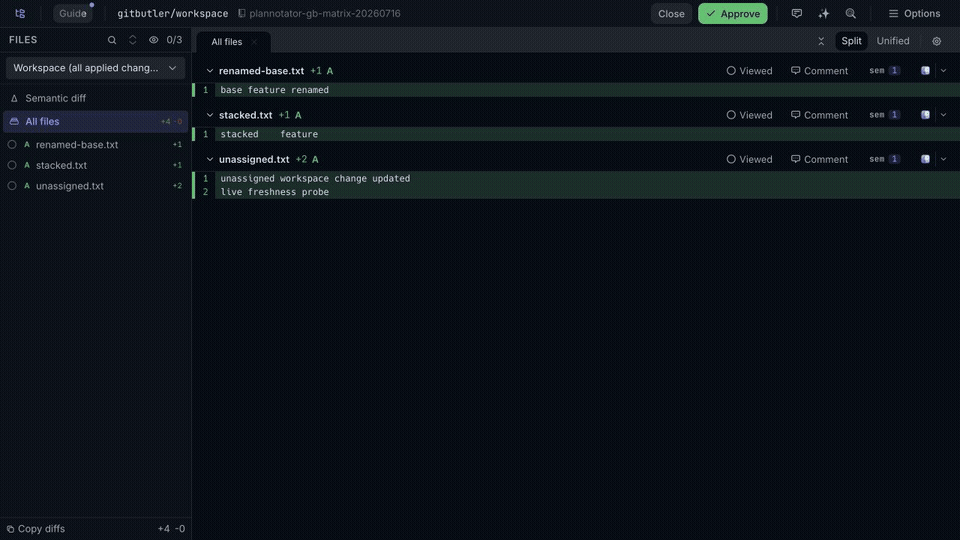Switch diff view to Unified
The image size is (960, 540).
click(x=893, y=41)
